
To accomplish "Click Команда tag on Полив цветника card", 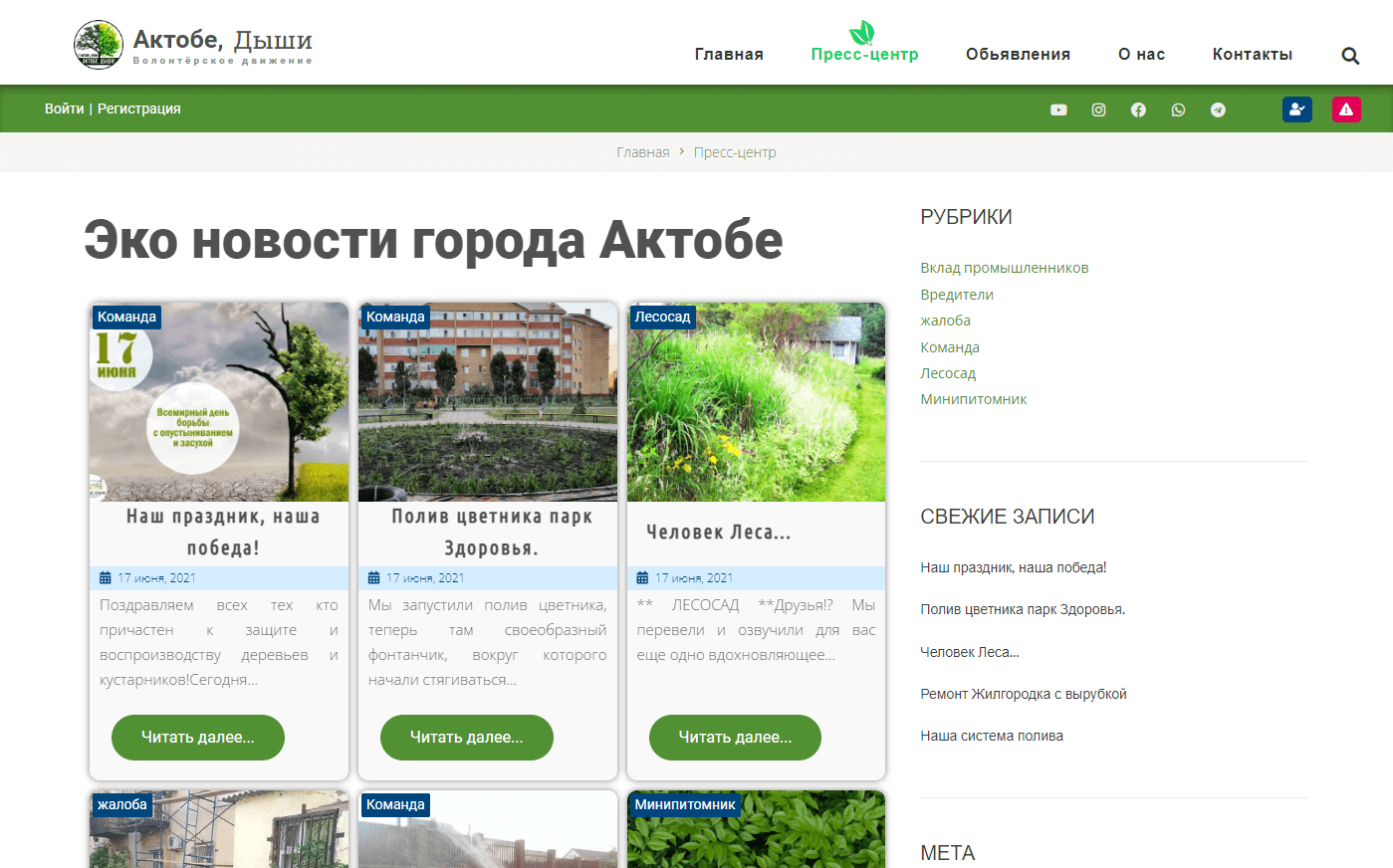I will [x=395, y=317].
